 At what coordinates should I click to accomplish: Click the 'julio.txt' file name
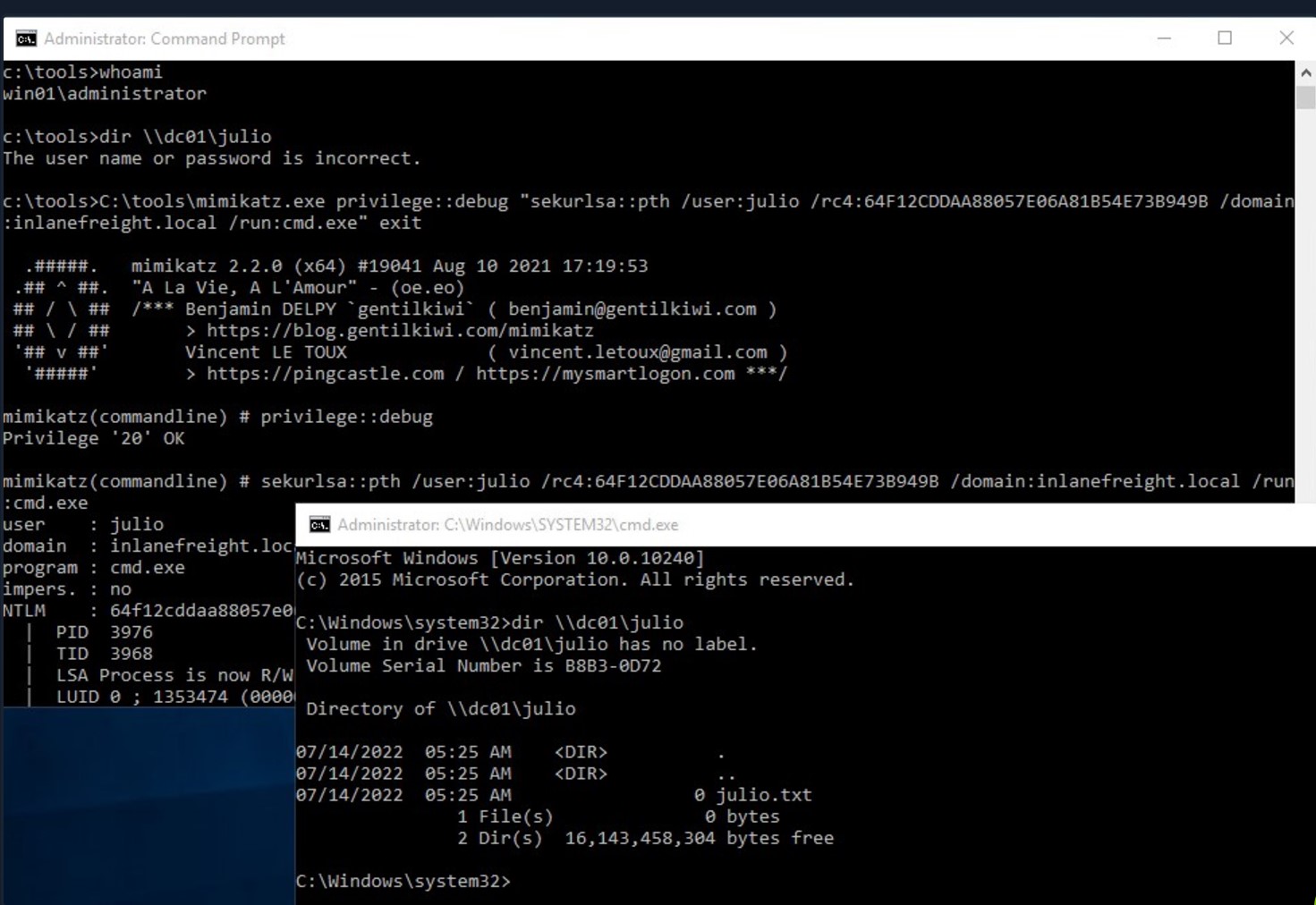coord(764,795)
